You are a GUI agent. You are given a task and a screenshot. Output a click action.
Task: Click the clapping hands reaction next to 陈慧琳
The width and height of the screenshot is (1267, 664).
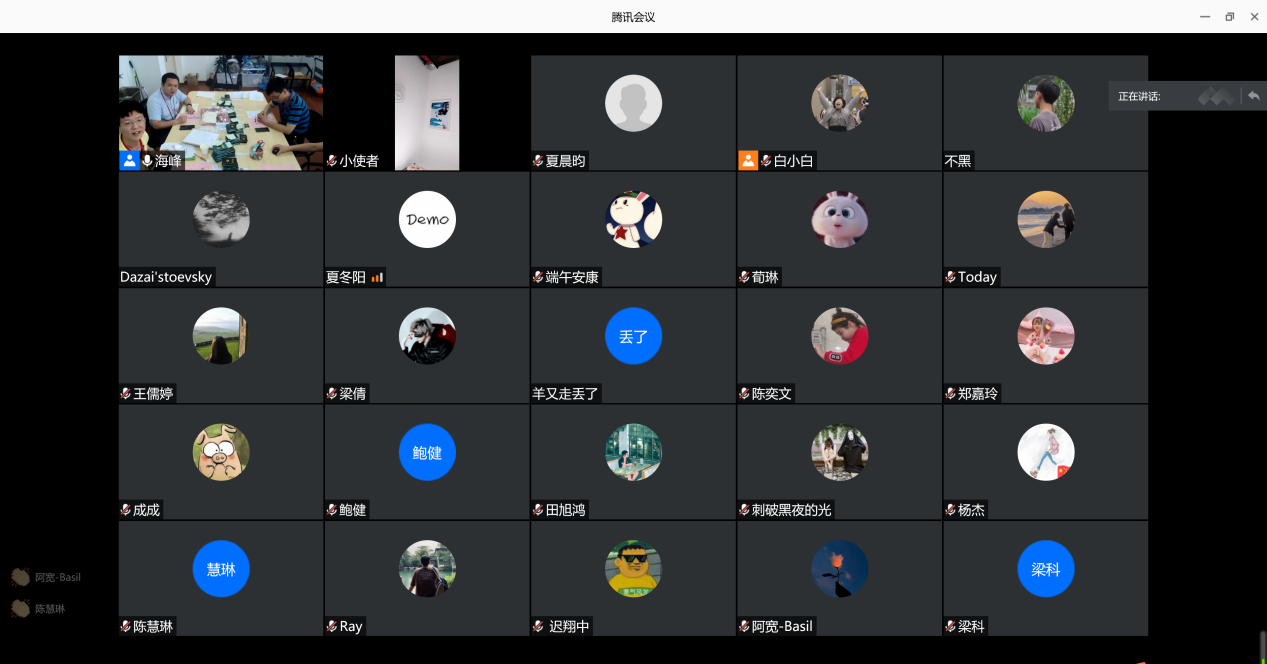[x=20, y=608]
